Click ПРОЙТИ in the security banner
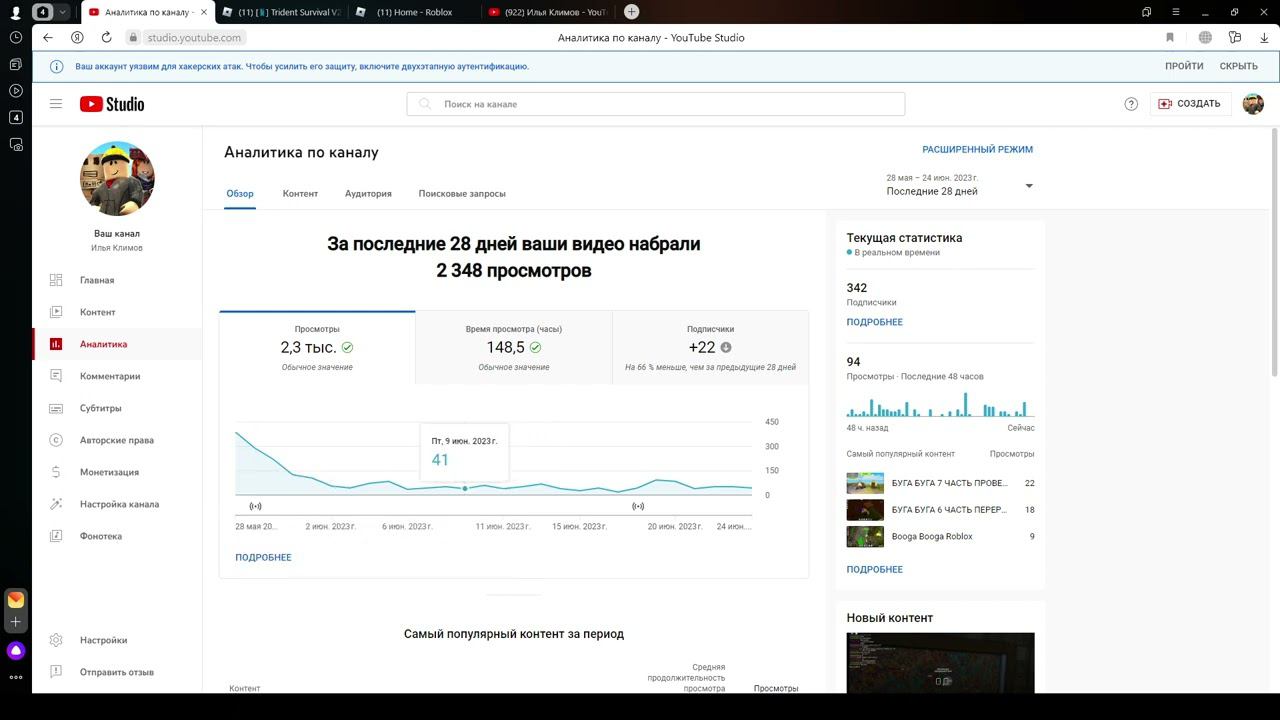 1184,66
